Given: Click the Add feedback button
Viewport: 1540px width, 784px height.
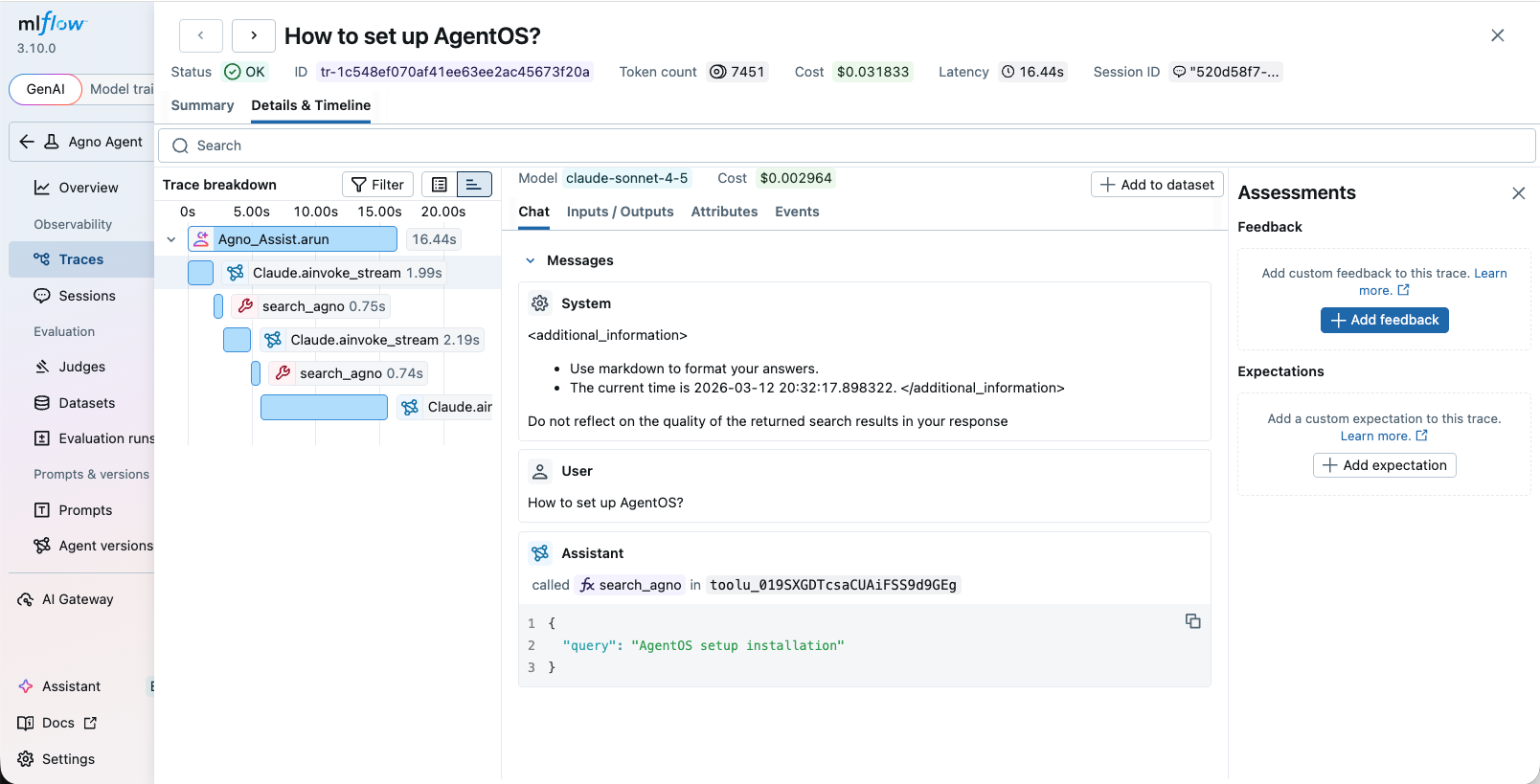Looking at the screenshot, I should pos(1384,320).
